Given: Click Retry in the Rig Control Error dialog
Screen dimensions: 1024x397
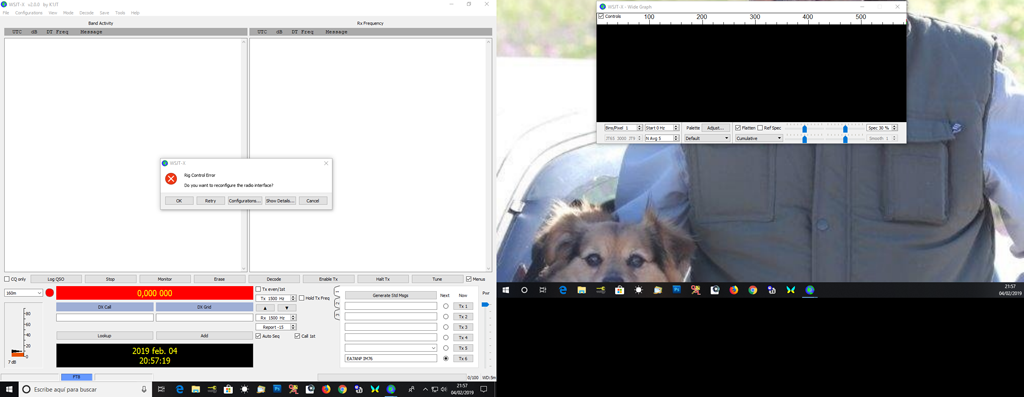Looking at the screenshot, I should point(210,200).
